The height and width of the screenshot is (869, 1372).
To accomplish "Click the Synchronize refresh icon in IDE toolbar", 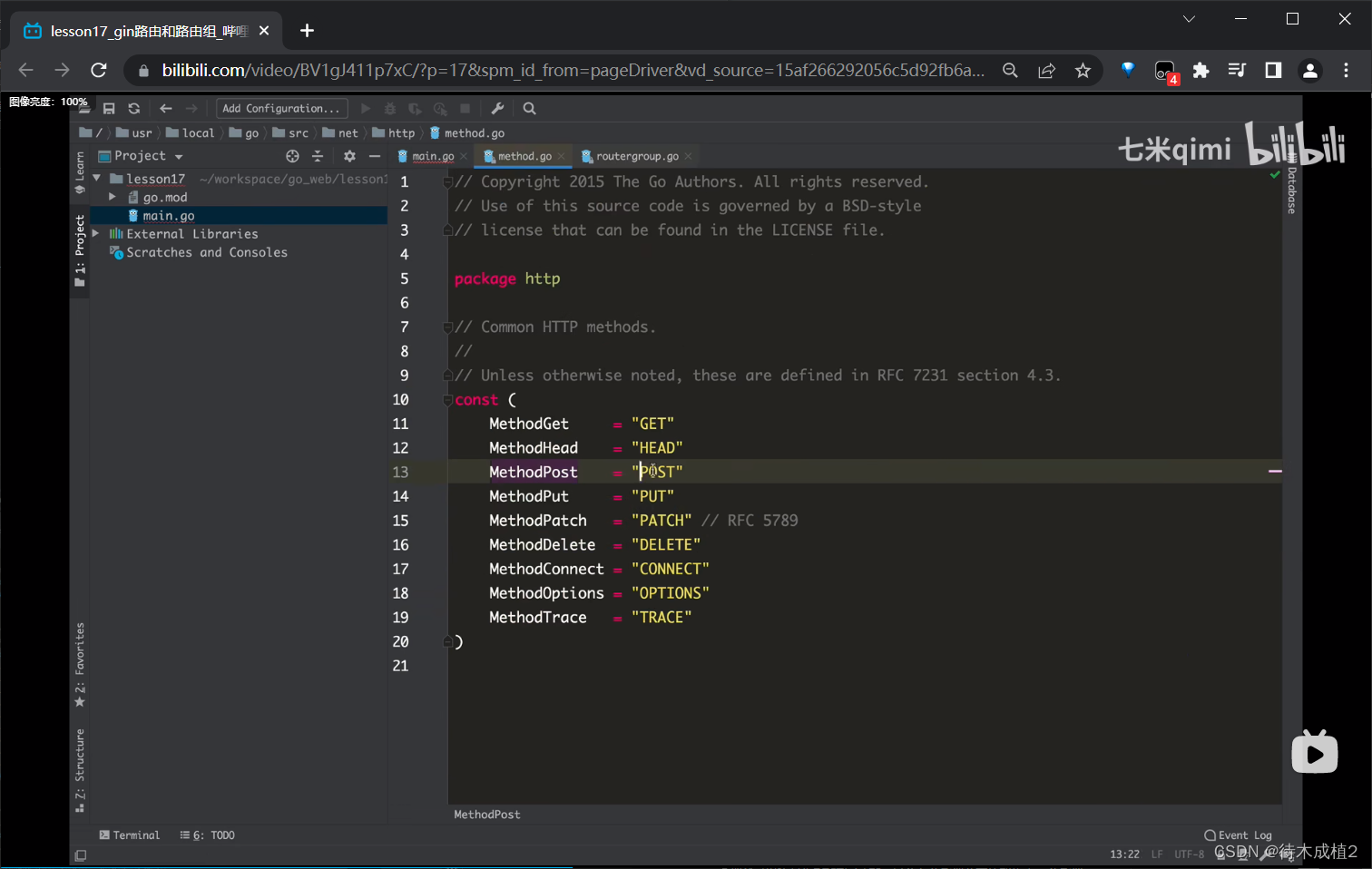I will [x=134, y=109].
